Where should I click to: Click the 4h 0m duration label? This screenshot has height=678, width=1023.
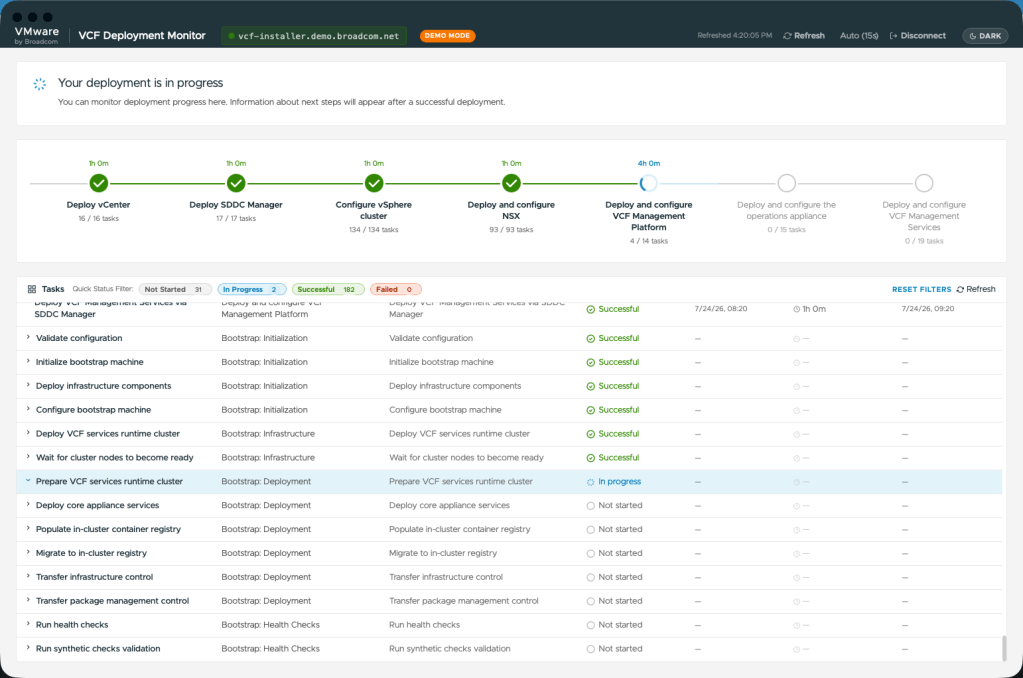tap(649, 163)
